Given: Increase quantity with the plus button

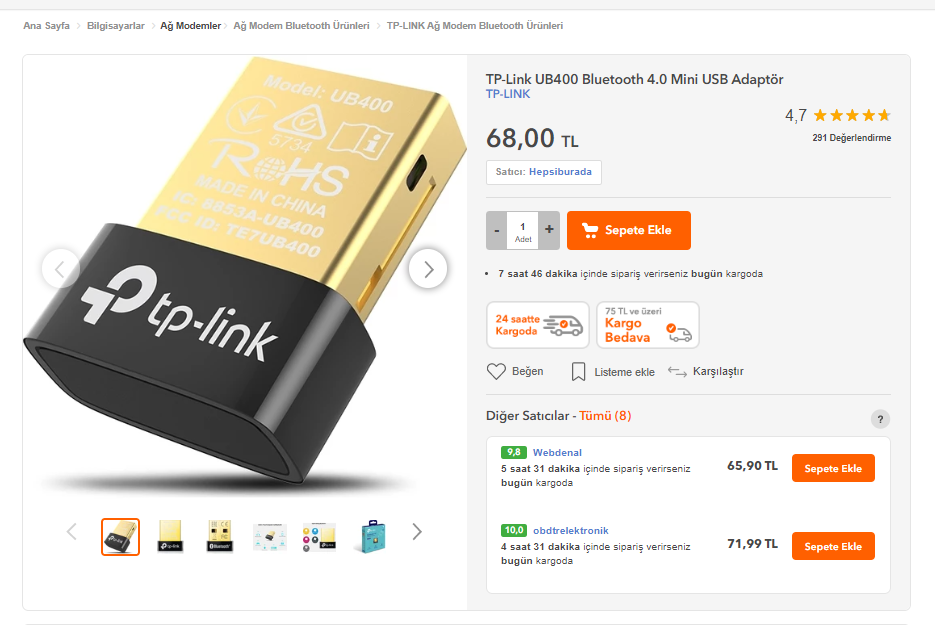Looking at the screenshot, I should (x=549, y=230).
